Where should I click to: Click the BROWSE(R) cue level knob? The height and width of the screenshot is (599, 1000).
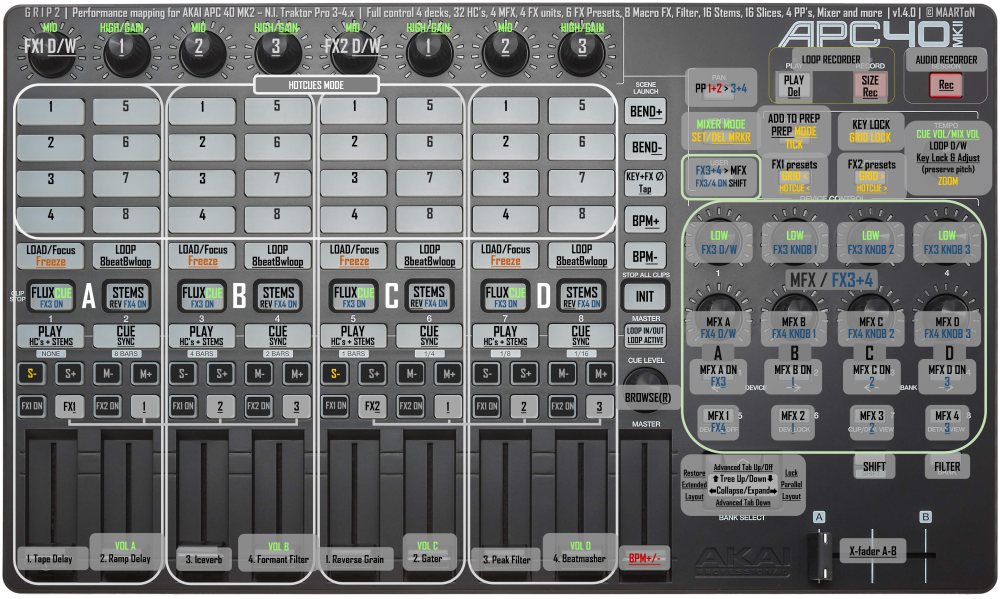click(x=647, y=391)
